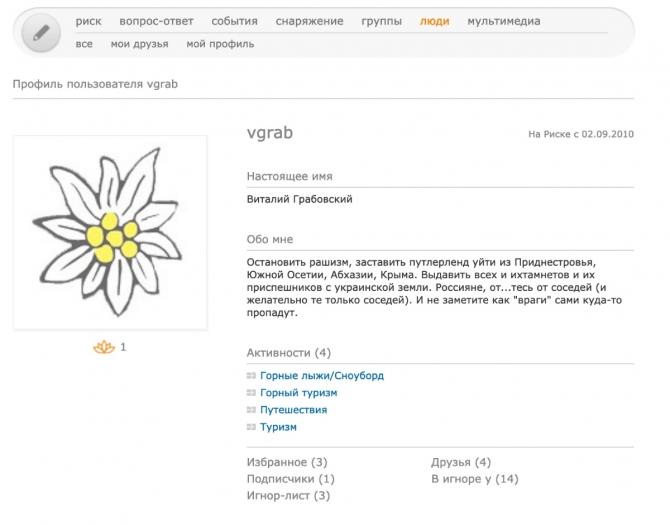
Task: Switch to the все submenu tab
Action: [x=84, y=44]
